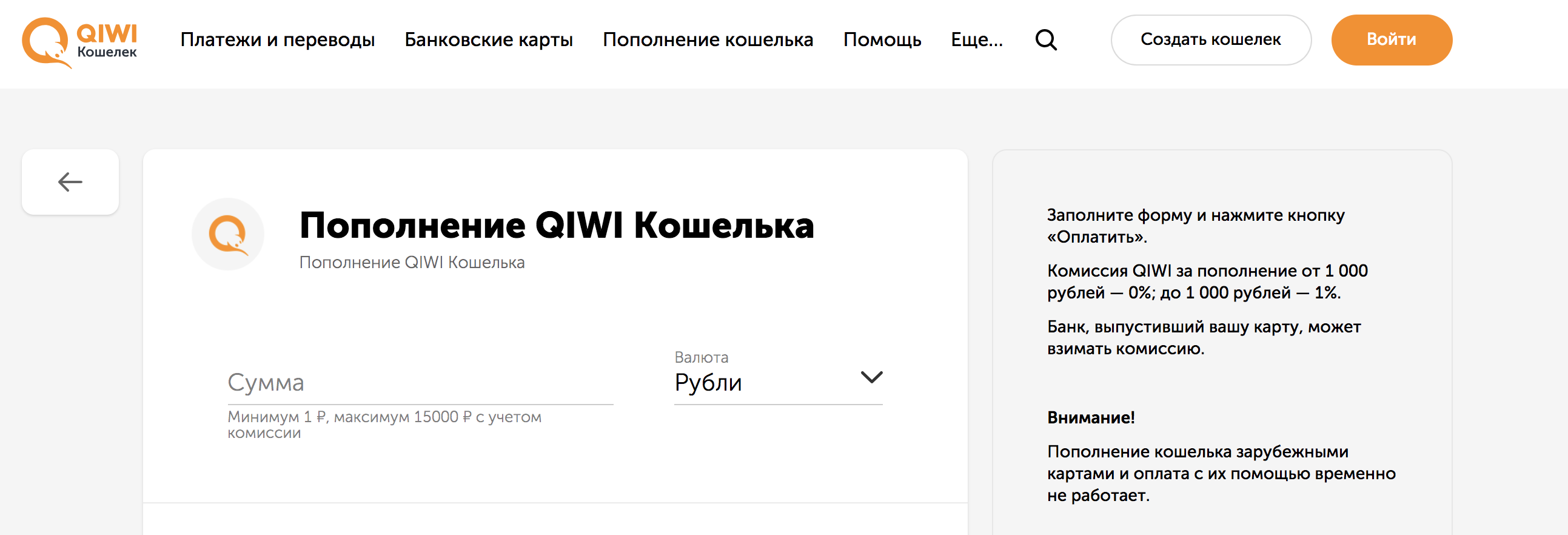
Task: Open the Валюта currency dropdown
Action: tap(778, 377)
